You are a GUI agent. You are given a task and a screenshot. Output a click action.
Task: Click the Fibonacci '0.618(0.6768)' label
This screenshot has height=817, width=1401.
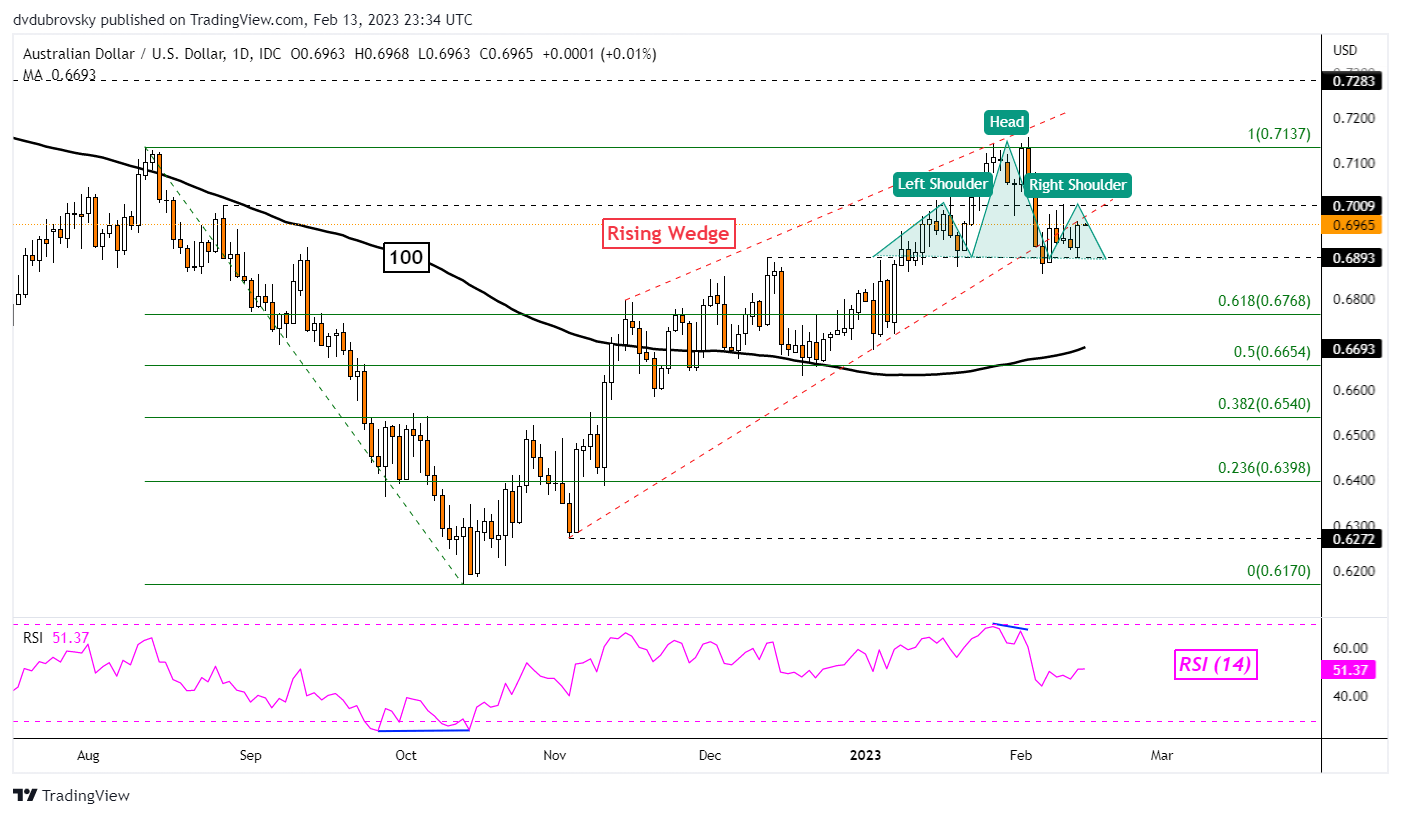point(1263,300)
